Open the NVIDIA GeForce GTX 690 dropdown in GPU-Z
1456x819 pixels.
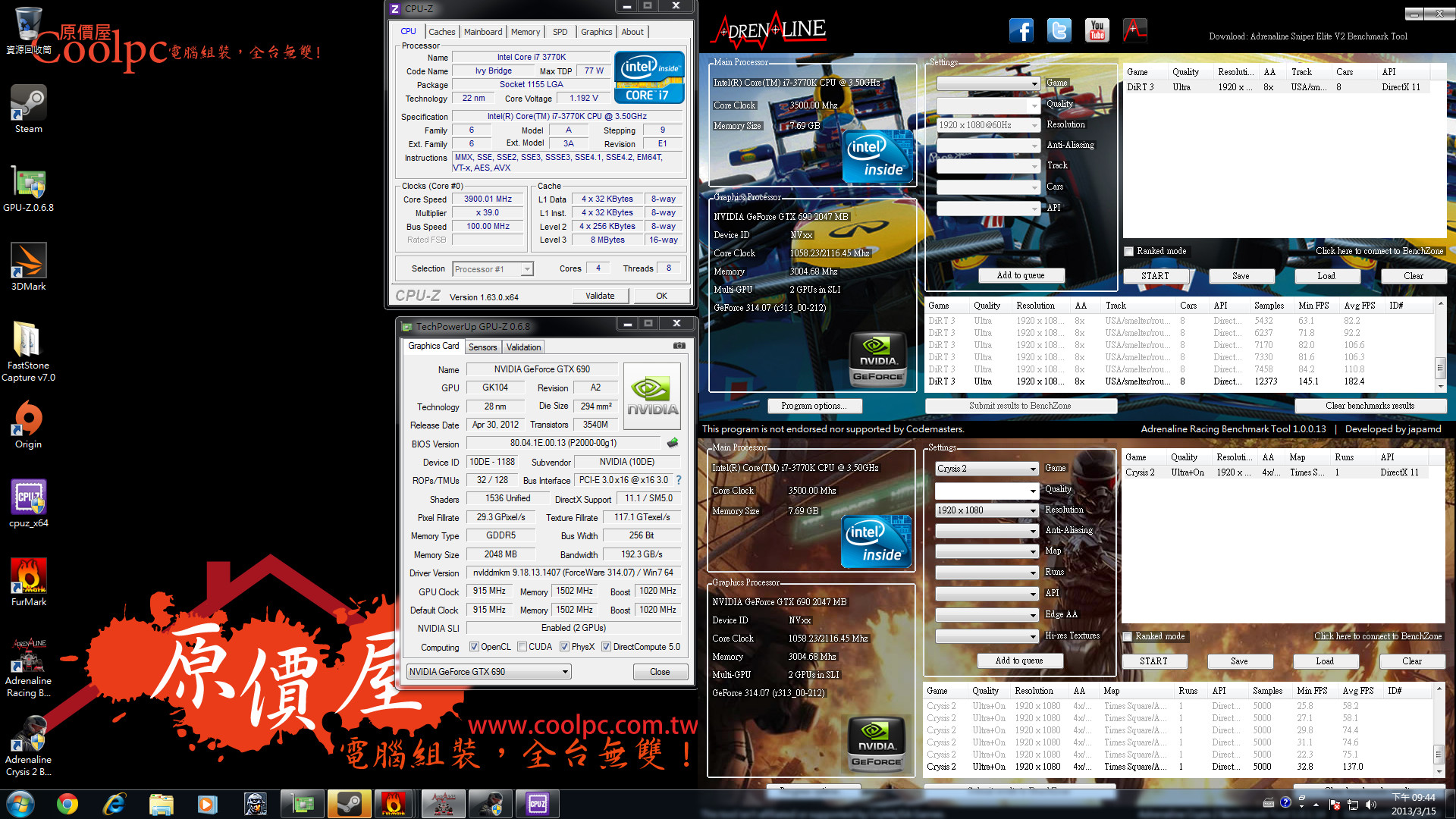pos(489,672)
